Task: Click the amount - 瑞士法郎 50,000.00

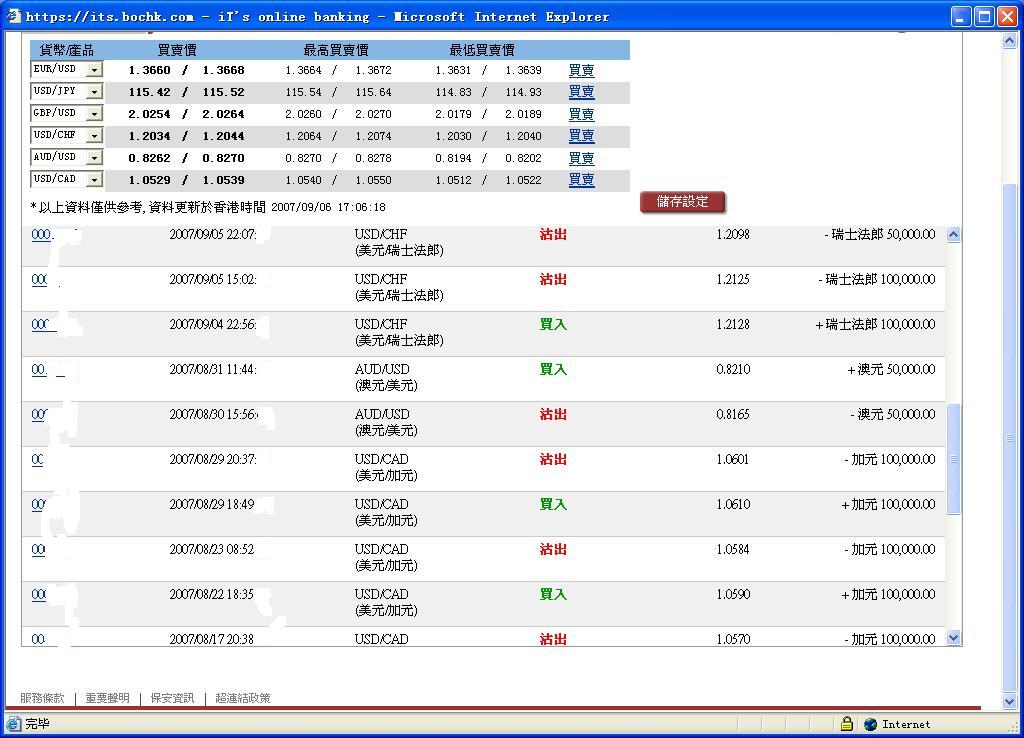Action: tap(880, 234)
